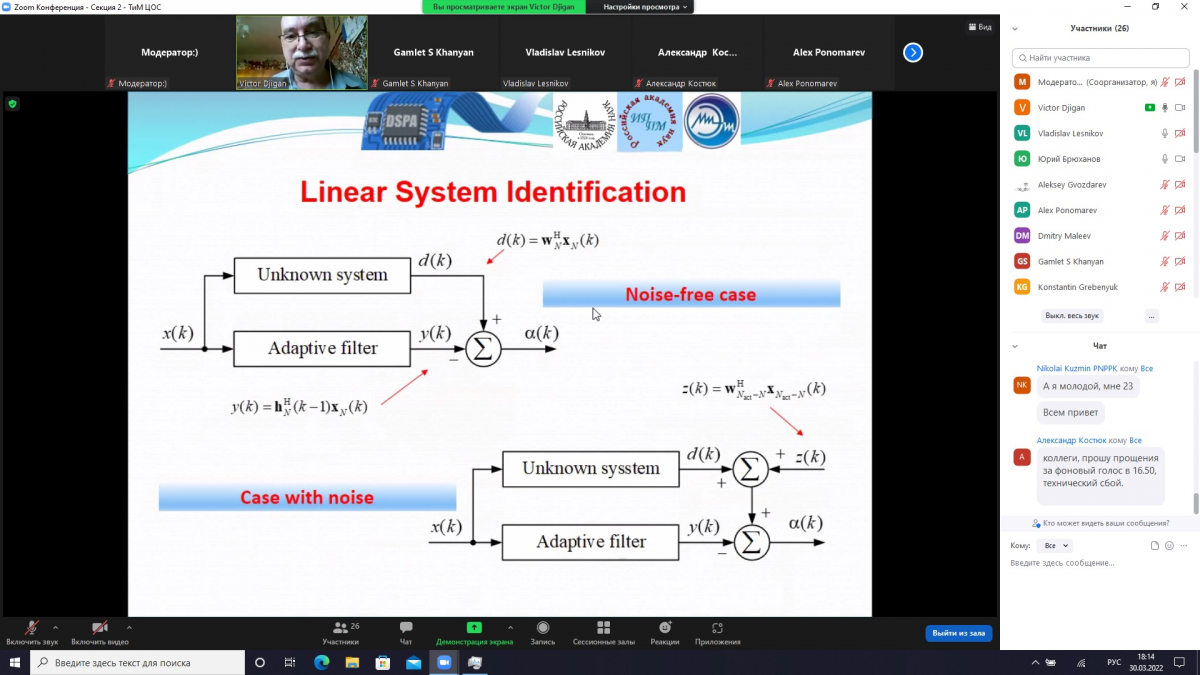Click Aleksey Gvozdarev in participant list

pyautogui.click(x=1072, y=184)
